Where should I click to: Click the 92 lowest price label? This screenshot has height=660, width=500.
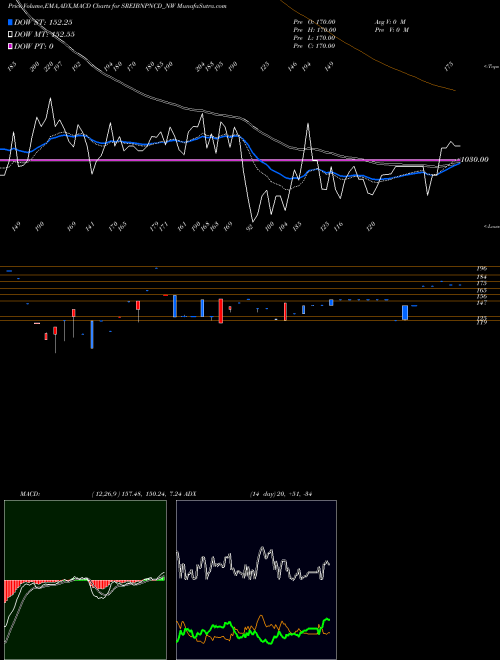tap(250, 227)
